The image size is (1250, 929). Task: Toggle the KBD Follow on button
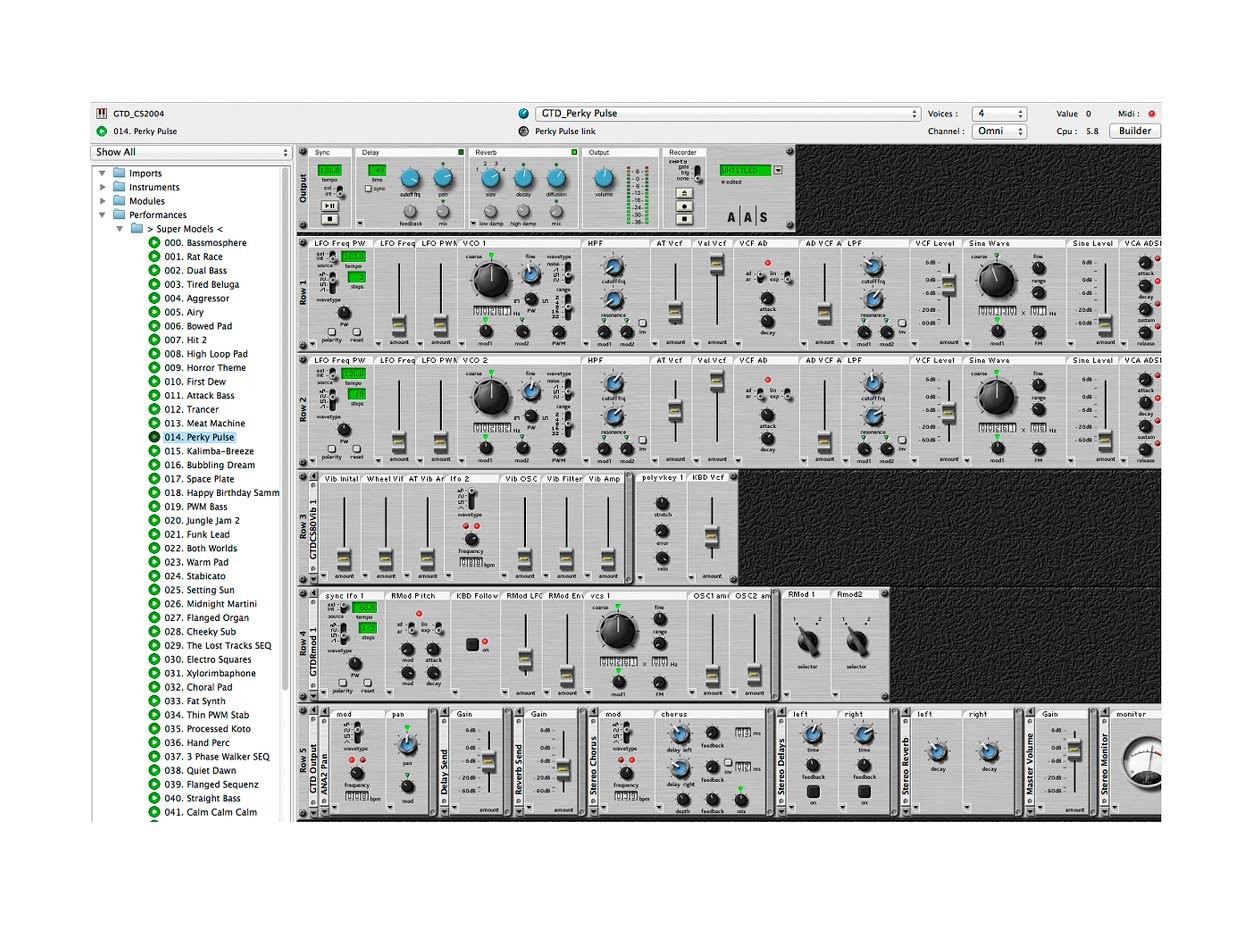[x=472, y=644]
